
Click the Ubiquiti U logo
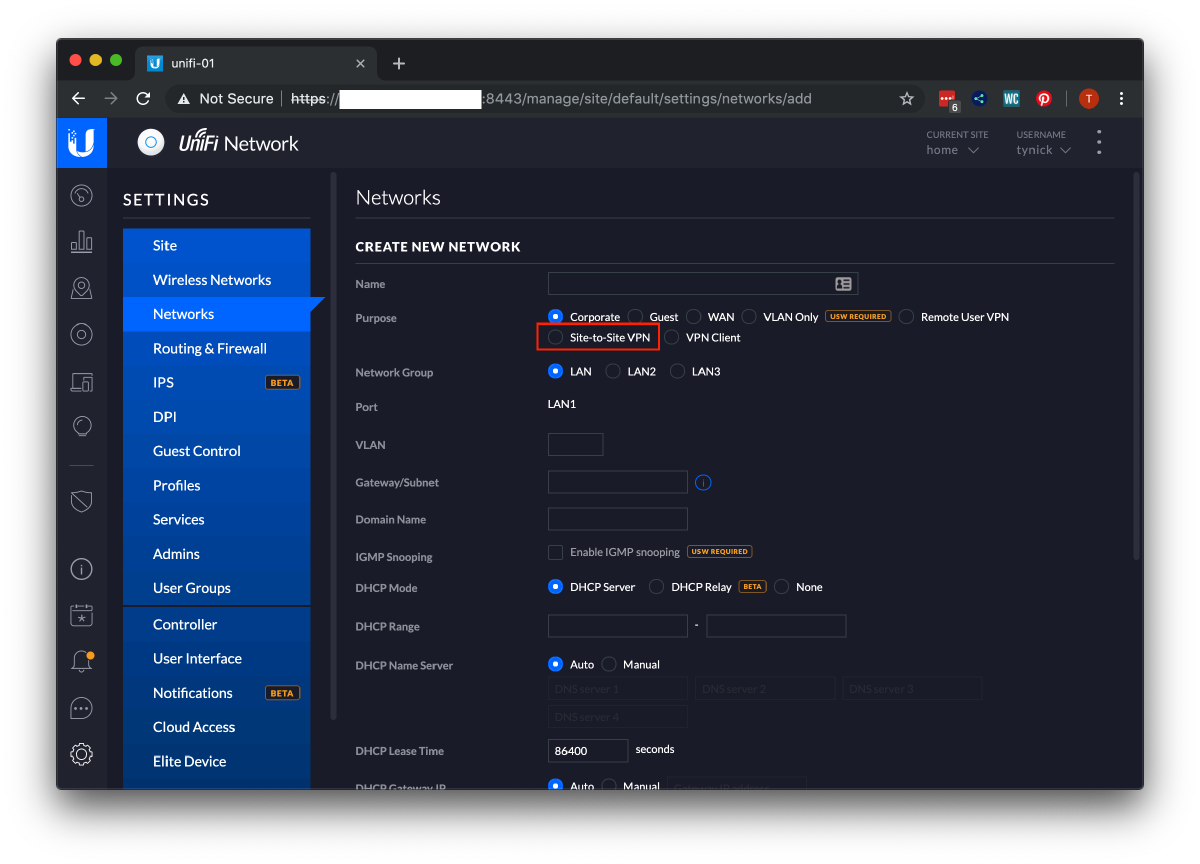pos(82,143)
